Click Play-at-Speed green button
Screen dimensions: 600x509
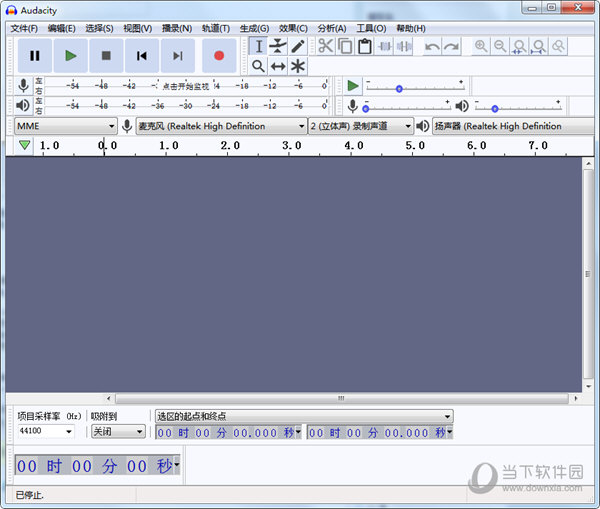(x=352, y=86)
